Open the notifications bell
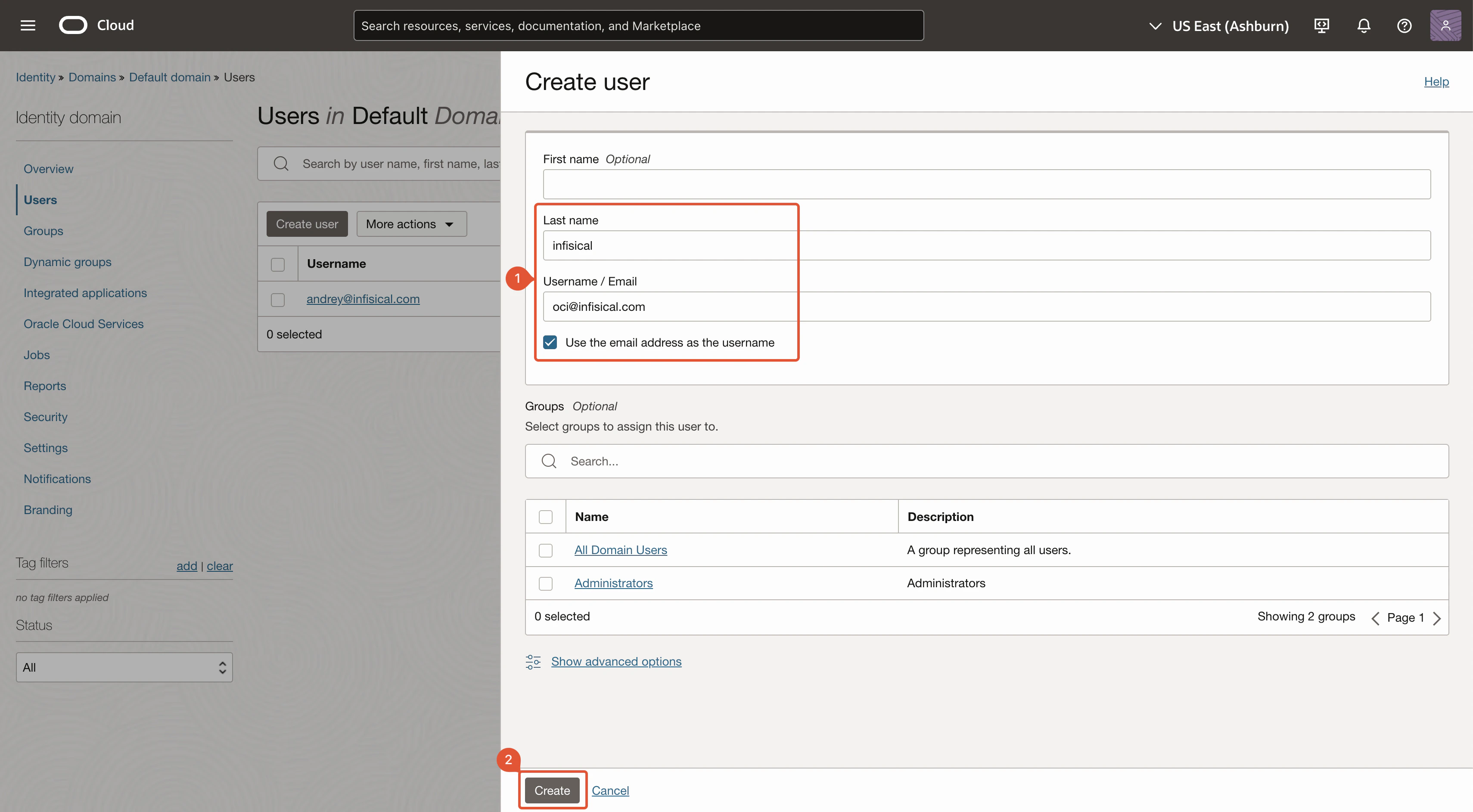Viewport: 1473px width, 812px height. tap(1364, 26)
